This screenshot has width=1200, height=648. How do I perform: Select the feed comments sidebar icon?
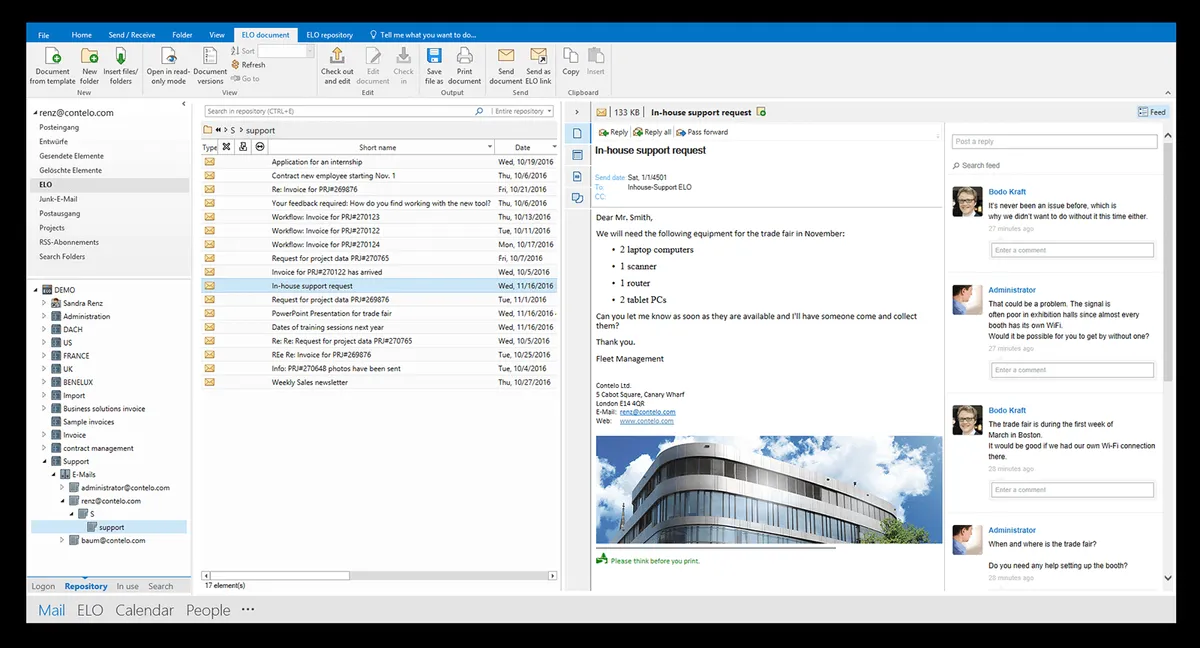coord(577,199)
